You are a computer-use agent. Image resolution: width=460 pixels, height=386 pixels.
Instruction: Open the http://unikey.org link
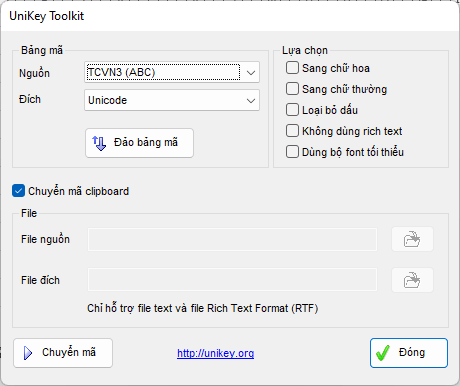pos(215,353)
